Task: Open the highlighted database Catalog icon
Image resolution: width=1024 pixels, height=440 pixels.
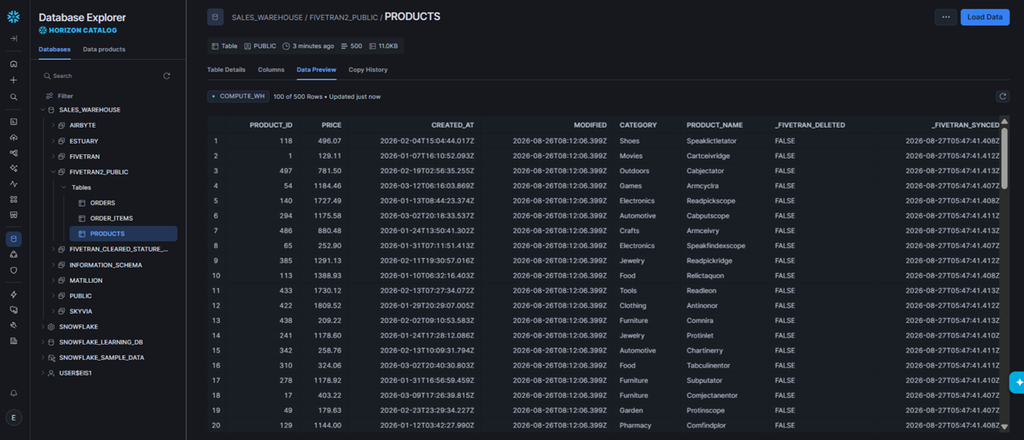Action: coord(14,239)
